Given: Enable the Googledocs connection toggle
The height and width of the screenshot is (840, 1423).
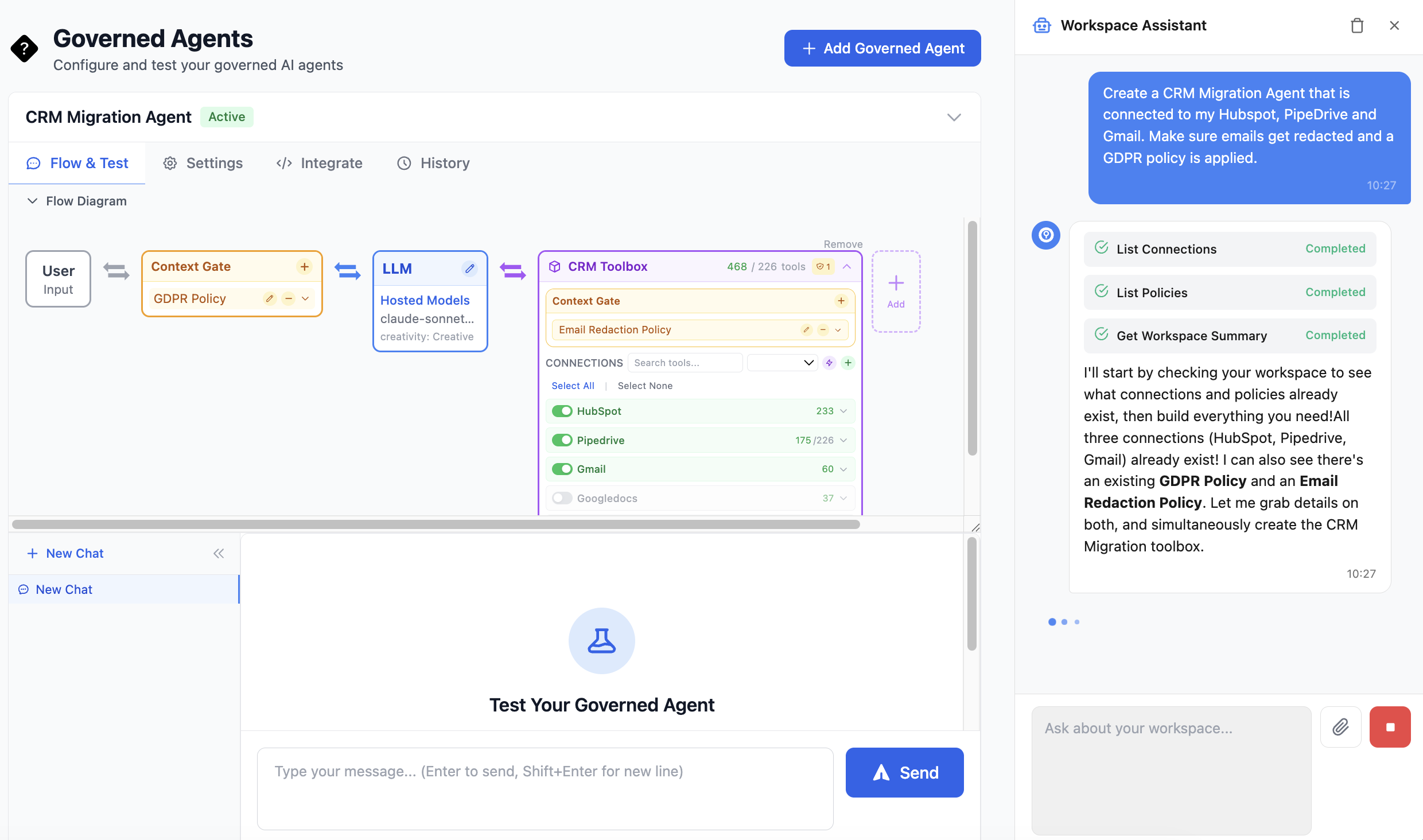Looking at the screenshot, I should [x=562, y=498].
